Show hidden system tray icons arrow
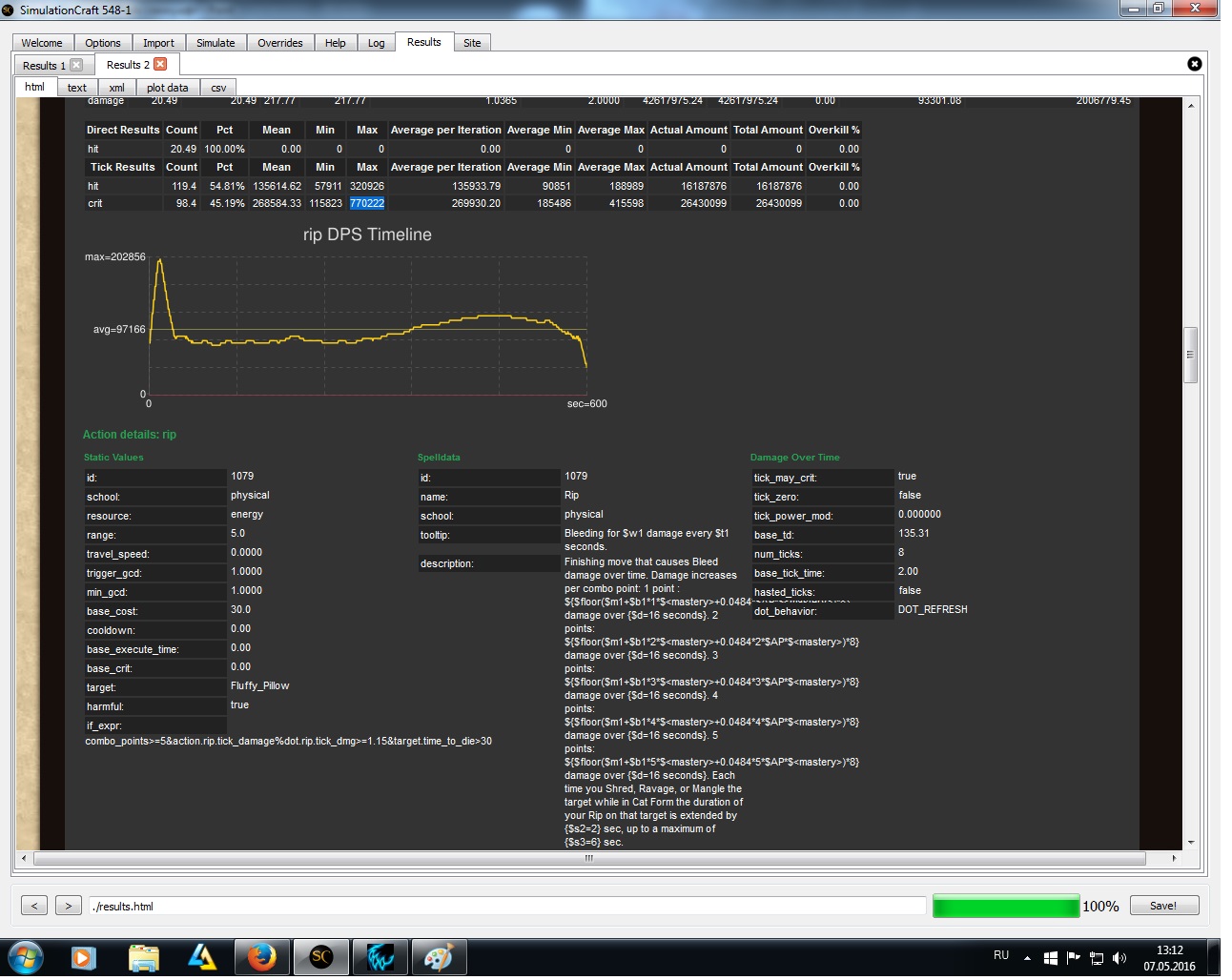Screen dimensions: 1232x980 coord(1027,957)
